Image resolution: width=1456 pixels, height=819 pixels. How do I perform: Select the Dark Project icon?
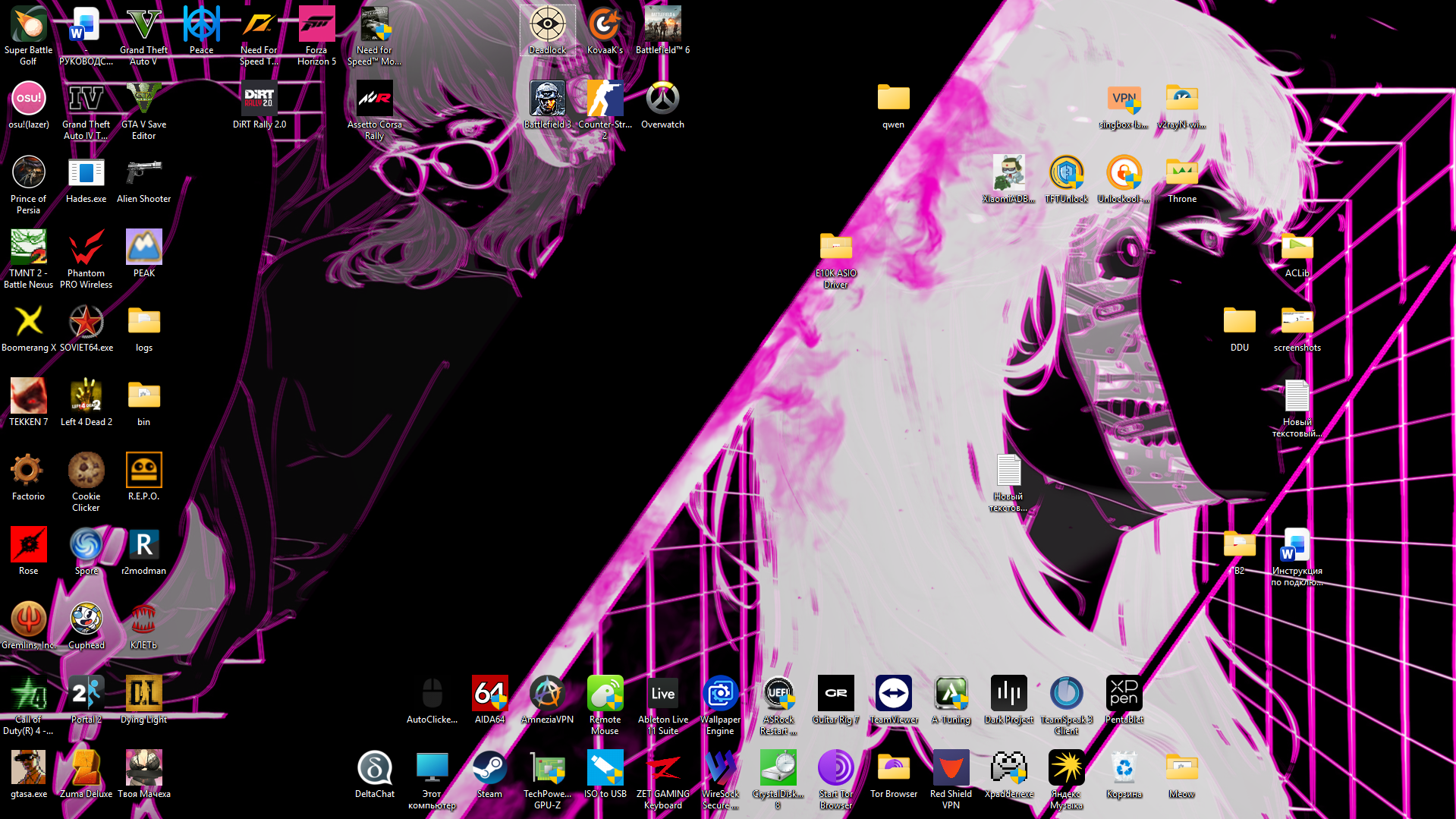(1009, 700)
